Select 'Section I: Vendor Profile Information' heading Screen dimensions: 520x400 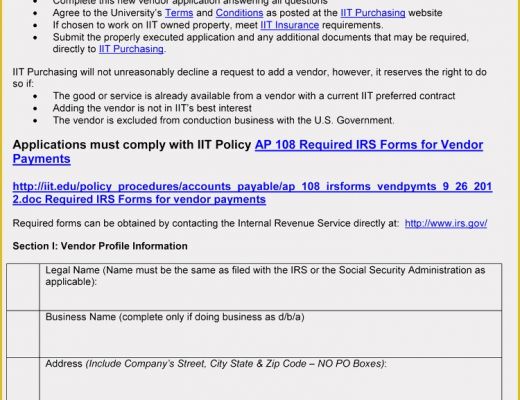pos(100,246)
